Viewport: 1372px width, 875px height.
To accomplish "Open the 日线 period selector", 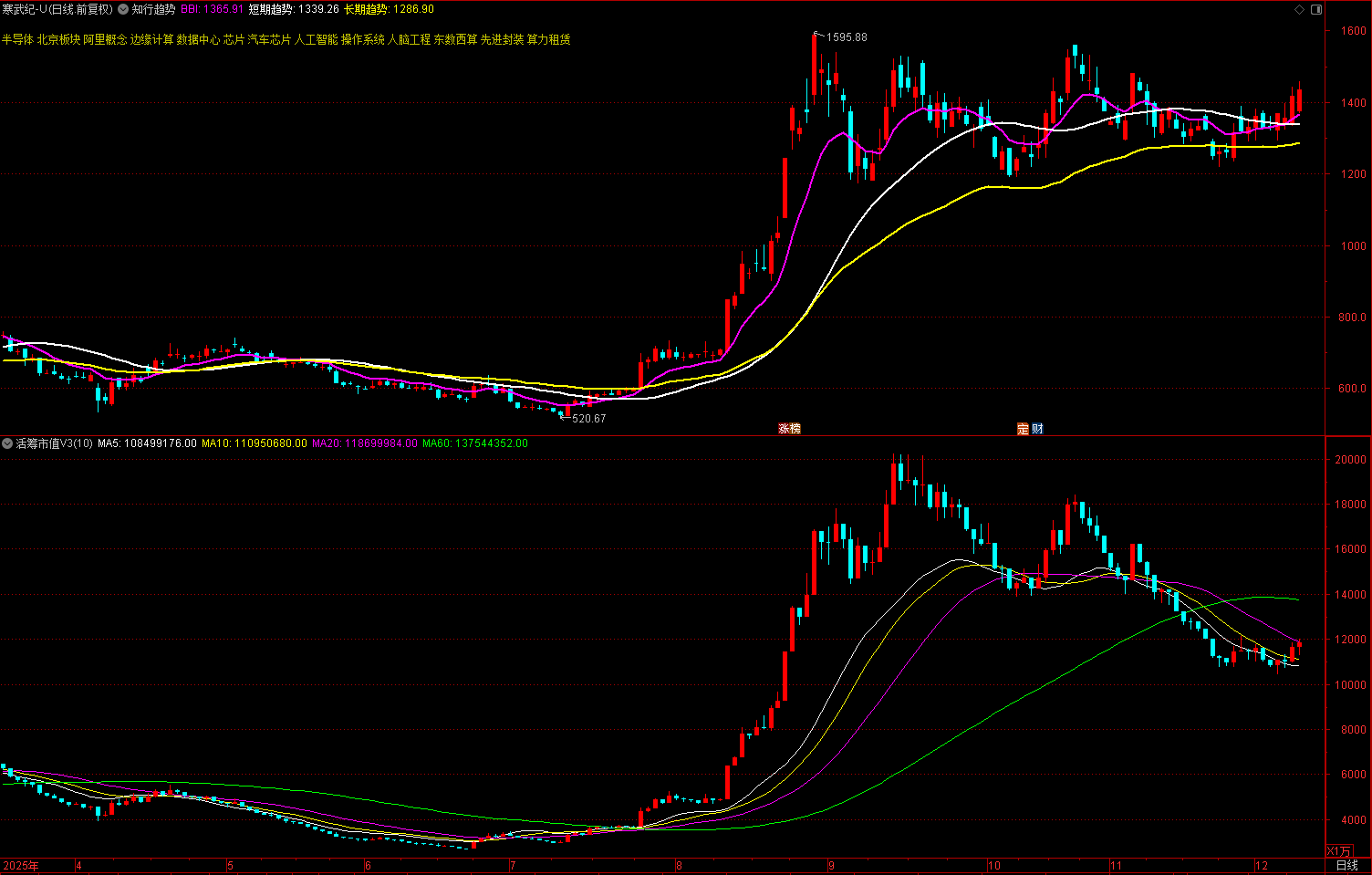I will (1346, 865).
